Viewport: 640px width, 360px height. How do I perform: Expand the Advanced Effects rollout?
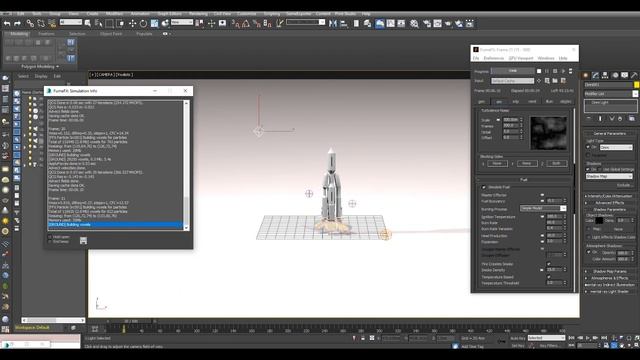pos(611,203)
